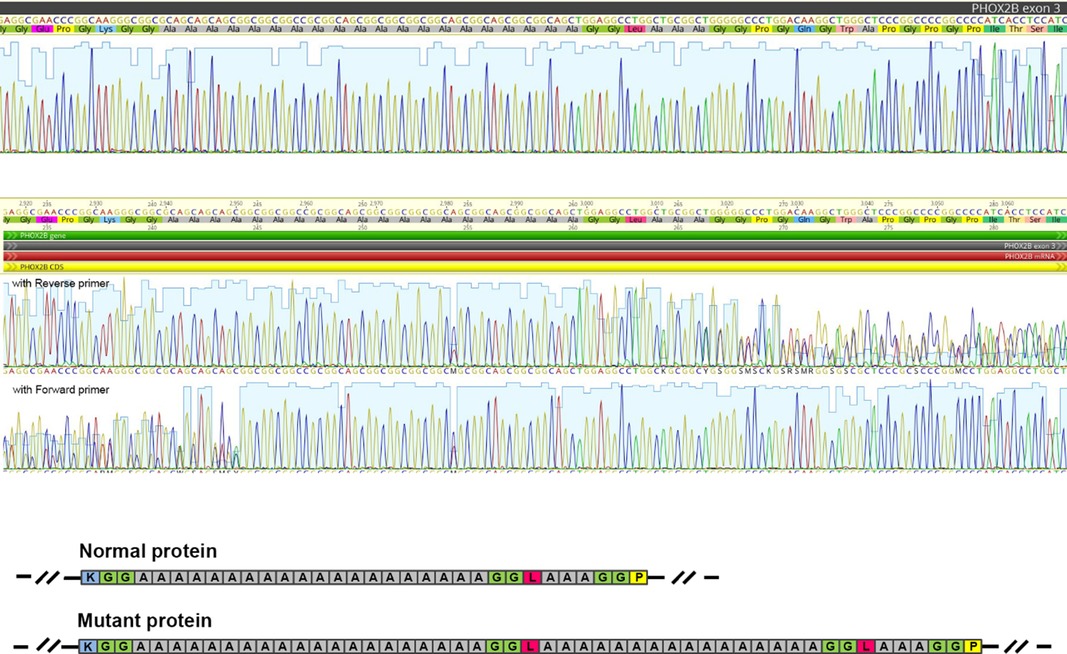Select the yellow P residue in Mutant protein

(x=974, y=646)
